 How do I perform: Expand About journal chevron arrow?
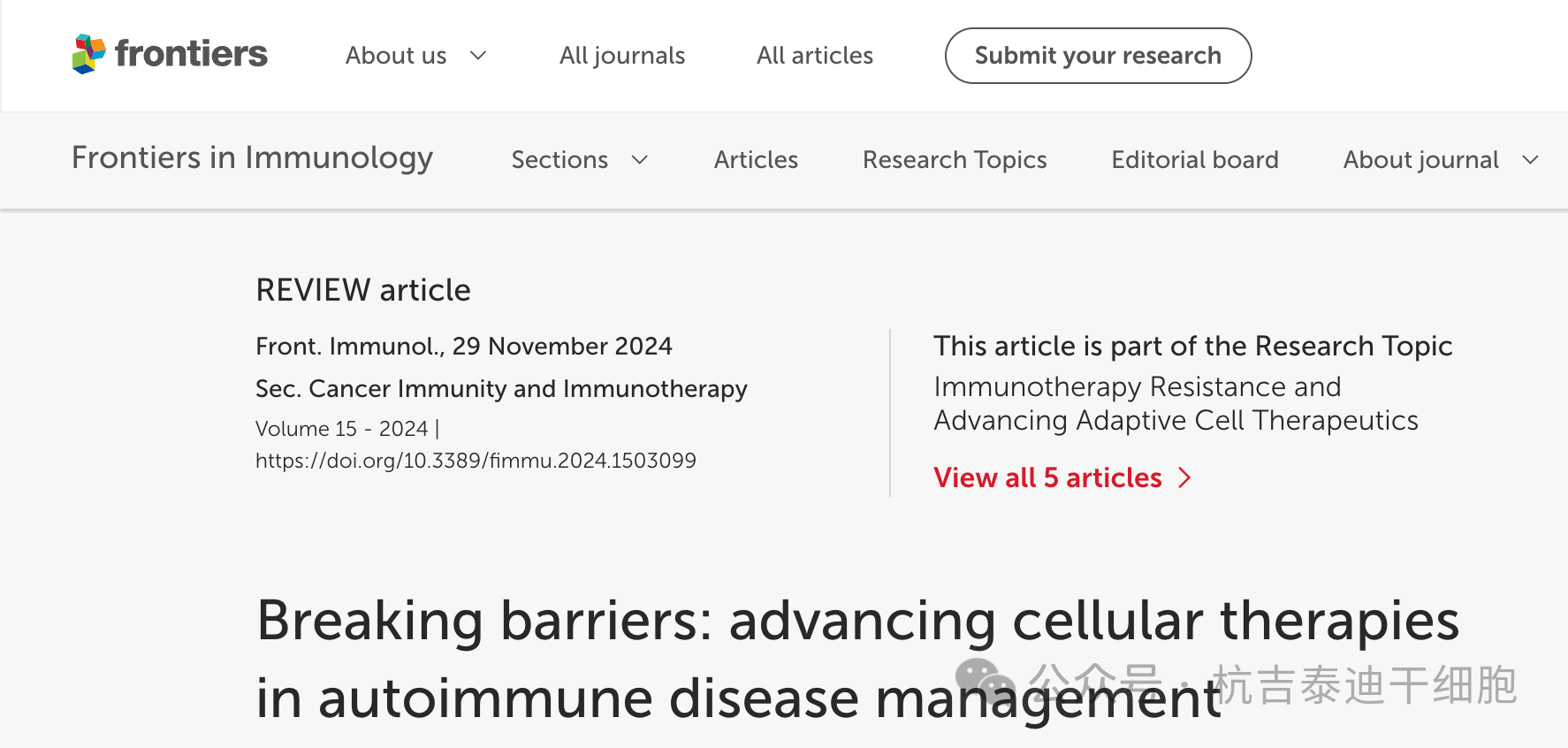click(1530, 160)
